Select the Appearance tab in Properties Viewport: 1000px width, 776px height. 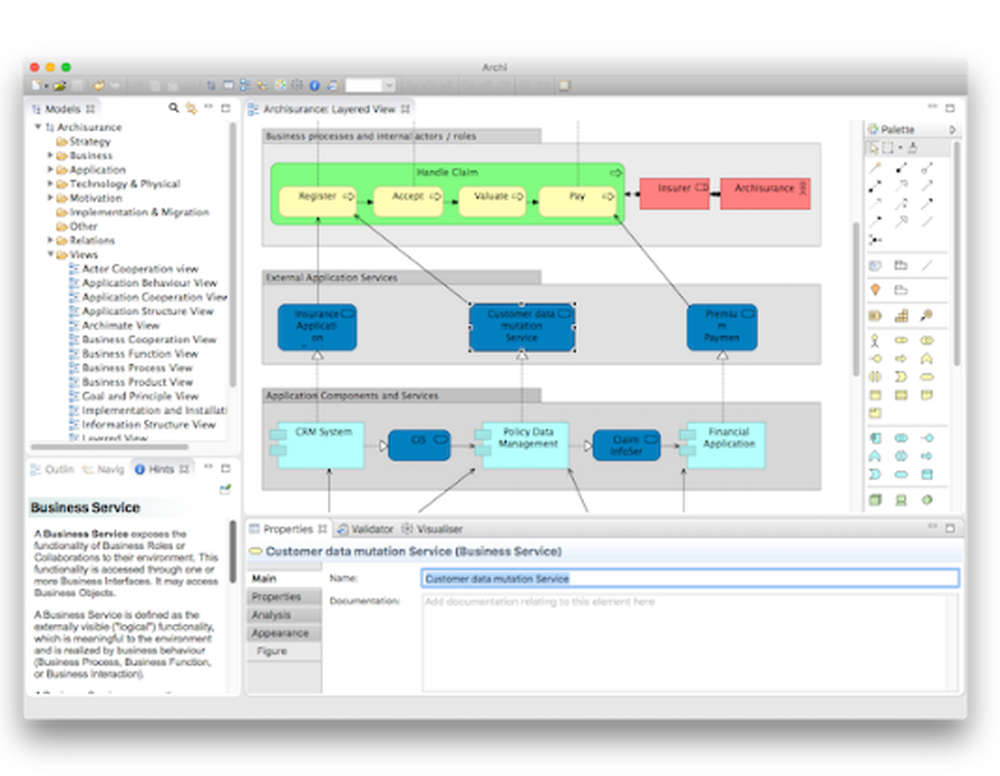(284, 633)
